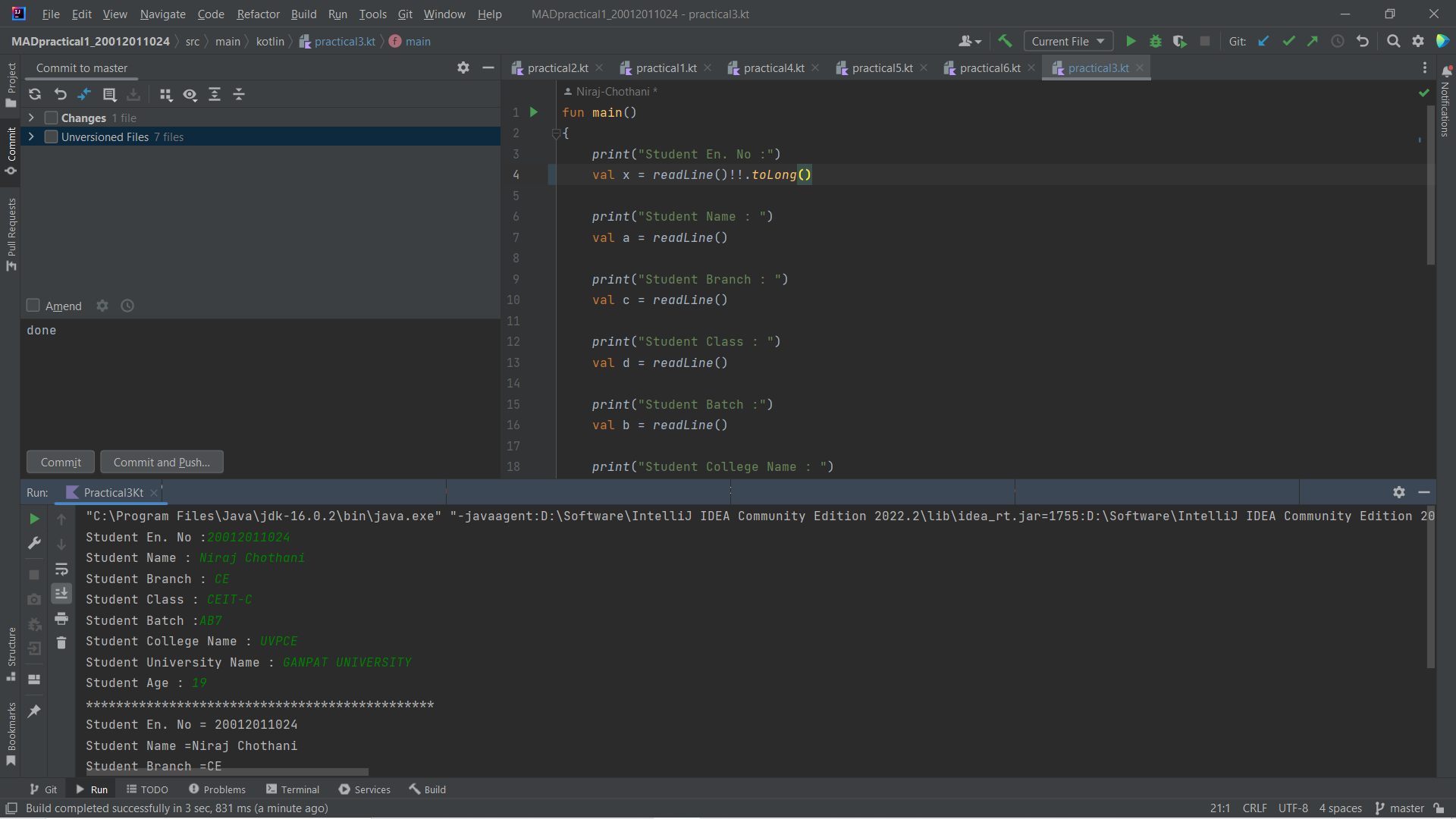Screen dimensions: 1456x819
Task: Click the Rollback icon in Commit panel
Action: [x=61, y=95]
